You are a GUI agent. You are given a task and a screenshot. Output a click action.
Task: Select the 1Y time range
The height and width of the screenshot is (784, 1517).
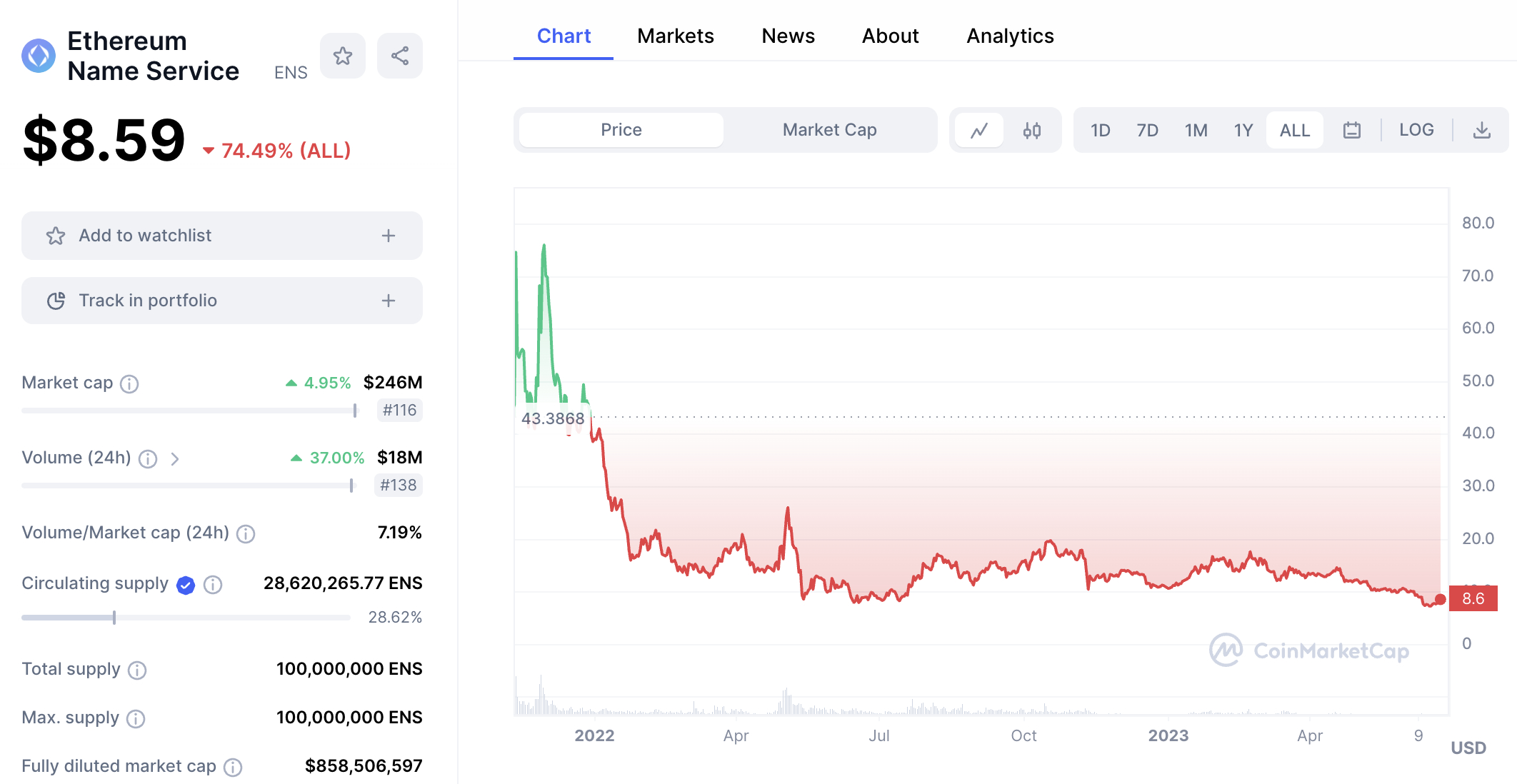(x=1243, y=130)
